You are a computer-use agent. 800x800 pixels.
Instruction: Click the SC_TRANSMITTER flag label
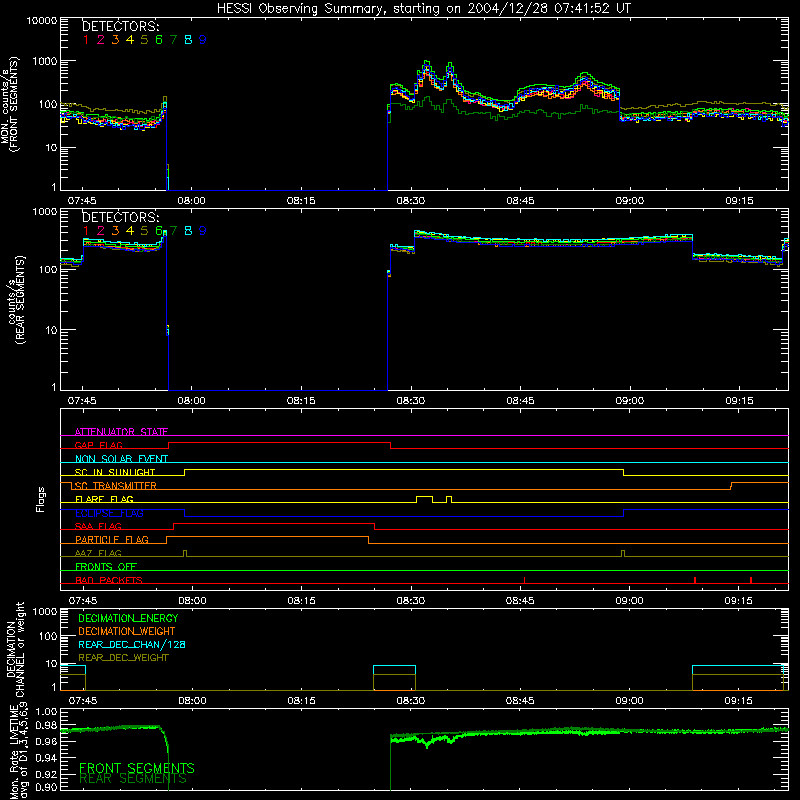point(116,486)
